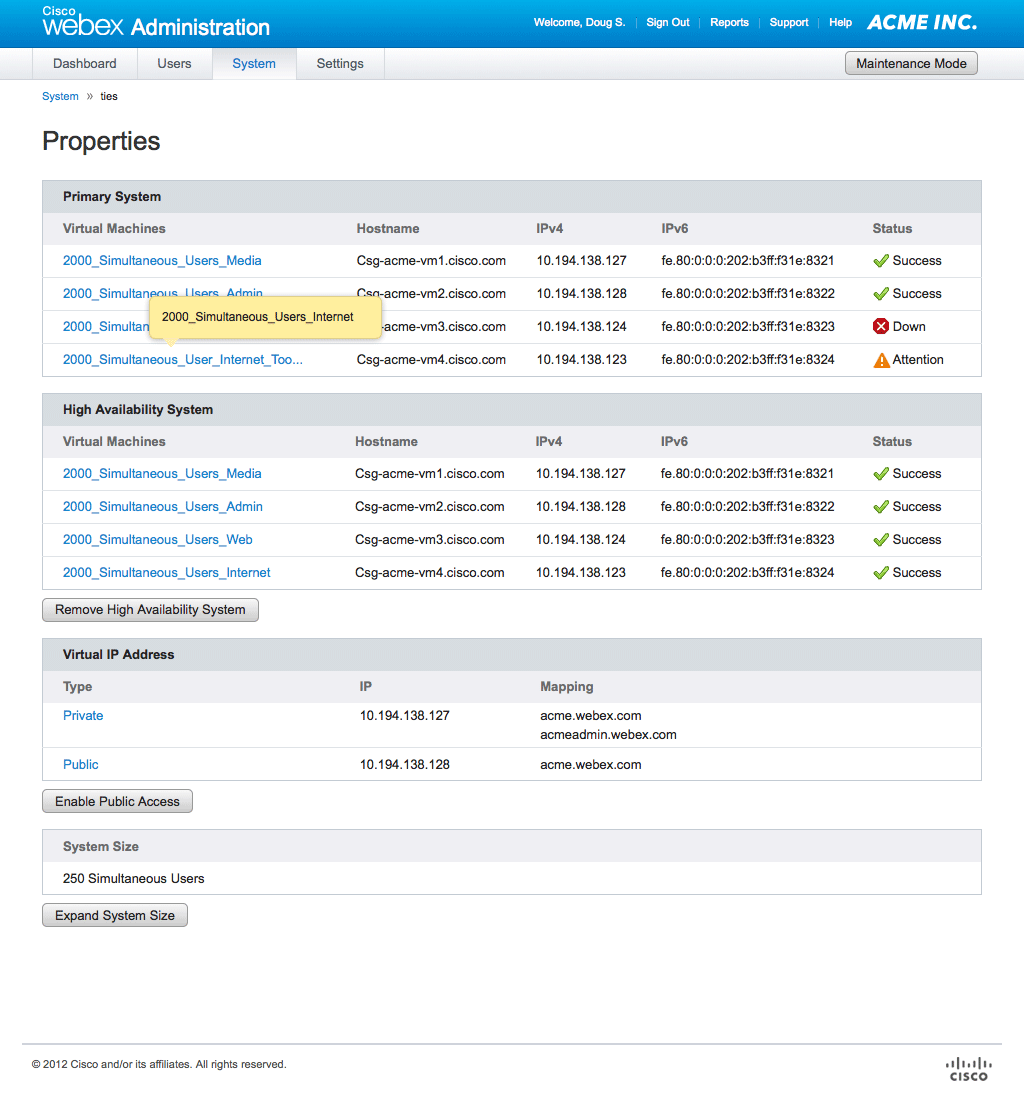
Task: Switch to the Users tab
Action: 174,64
